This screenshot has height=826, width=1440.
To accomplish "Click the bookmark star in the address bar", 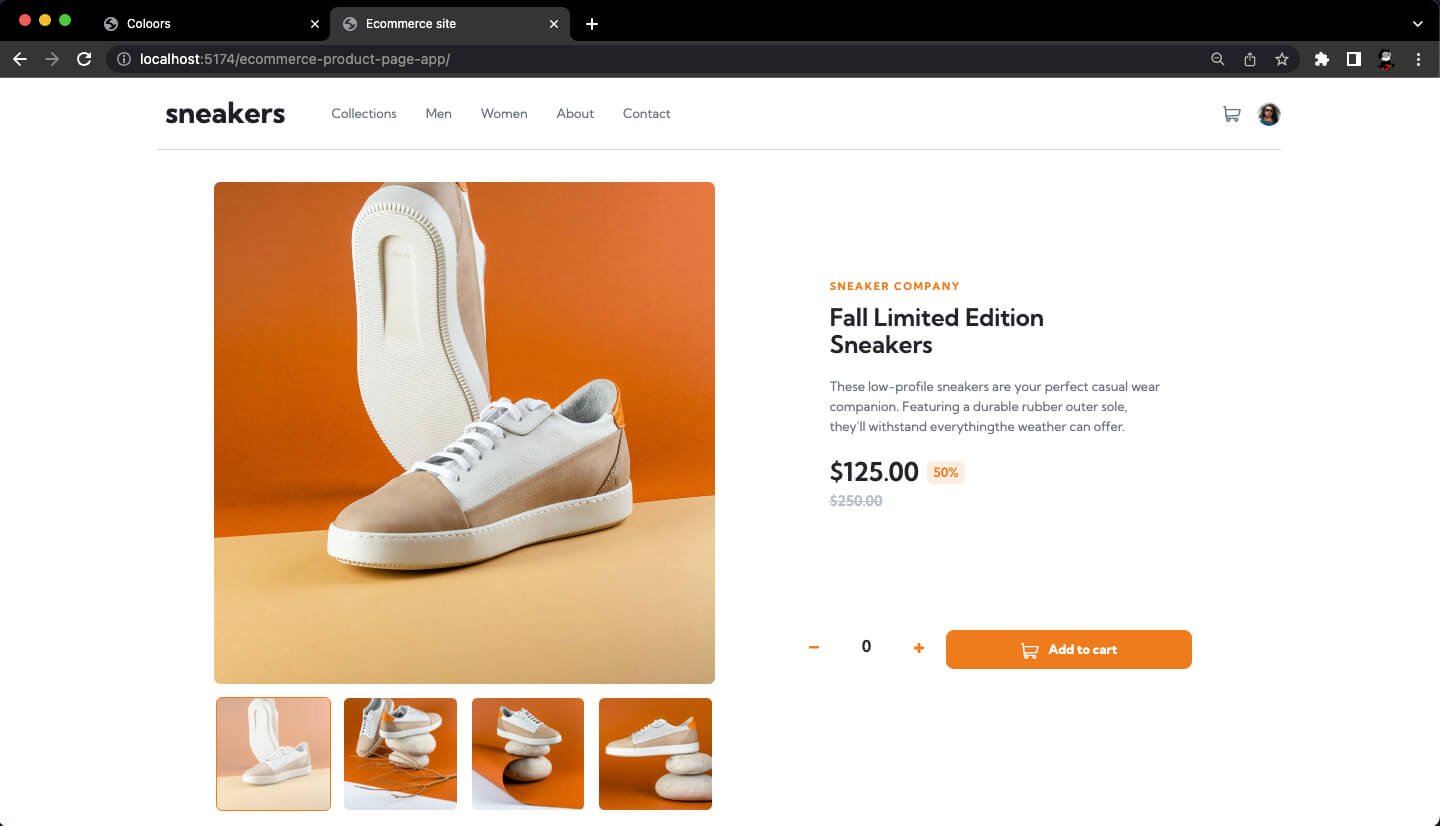I will click(x=1282, y=59).
